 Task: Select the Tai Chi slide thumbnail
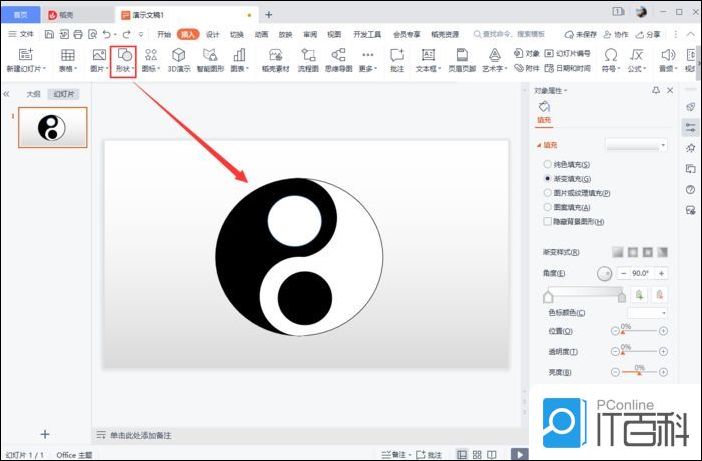52,127
